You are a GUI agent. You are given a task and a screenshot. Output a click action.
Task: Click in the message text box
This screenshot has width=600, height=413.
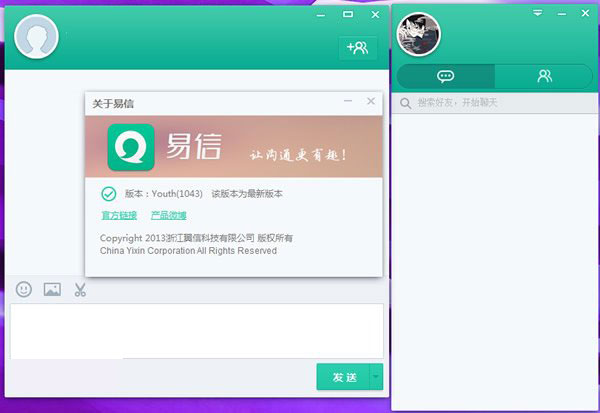click(197, 331)
